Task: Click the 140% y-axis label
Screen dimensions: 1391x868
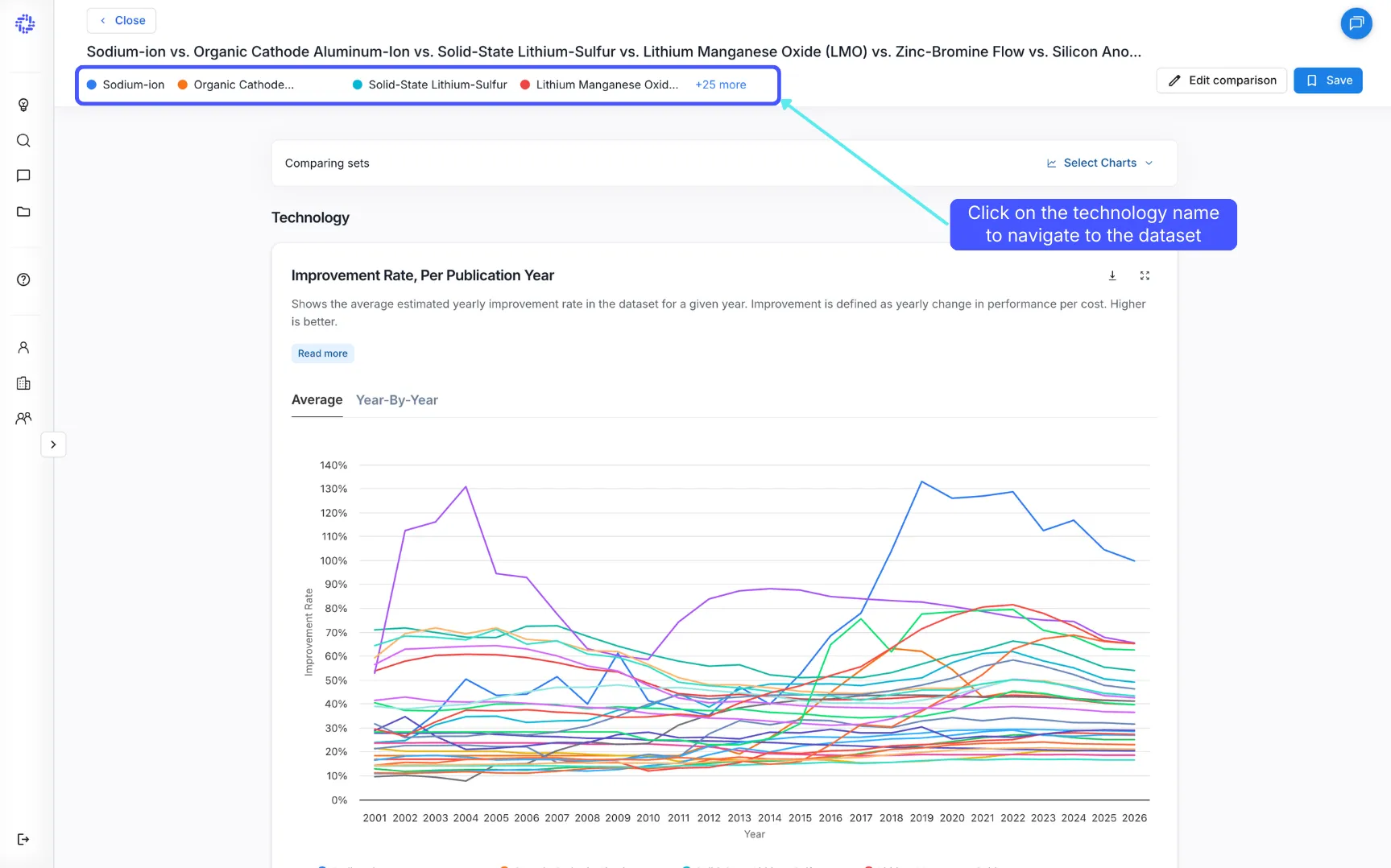Action: tap(333, 465)
